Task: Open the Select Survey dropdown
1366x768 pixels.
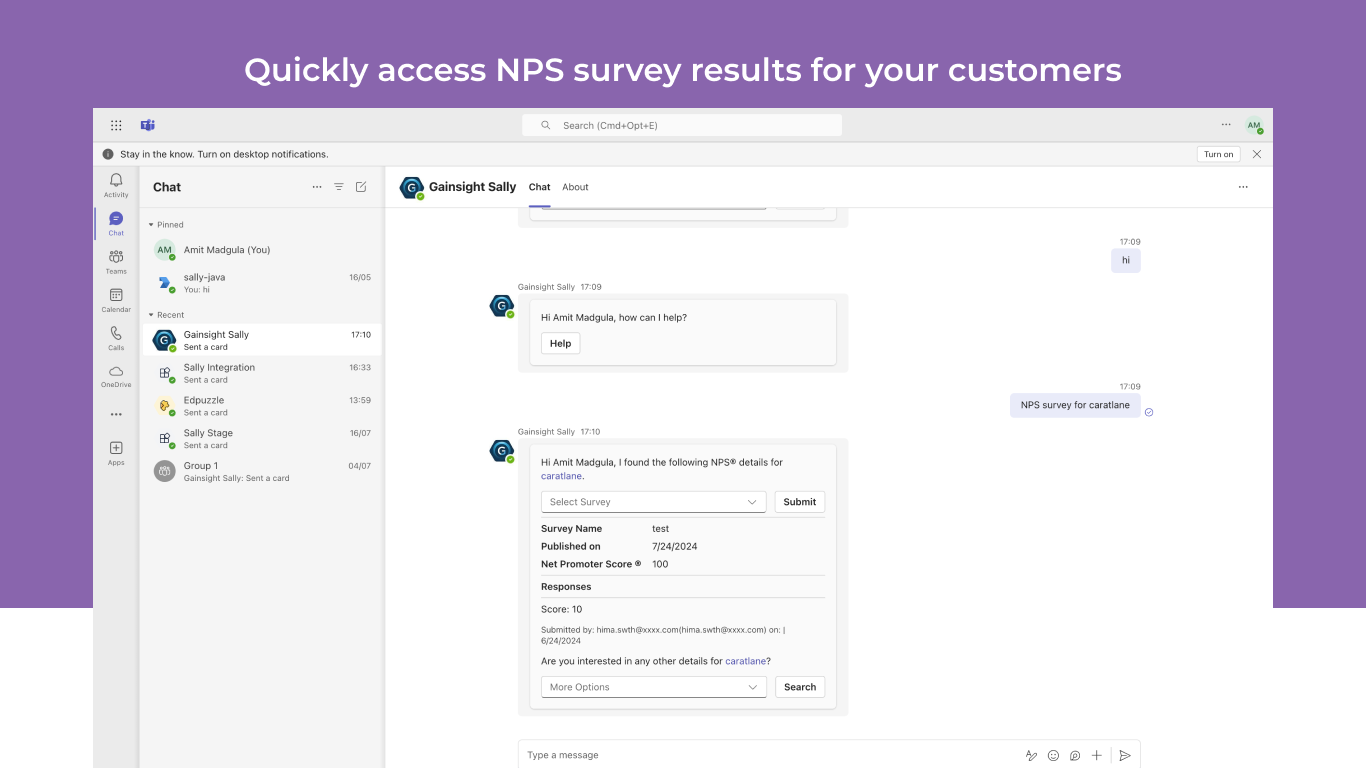Action: point(653,502)
